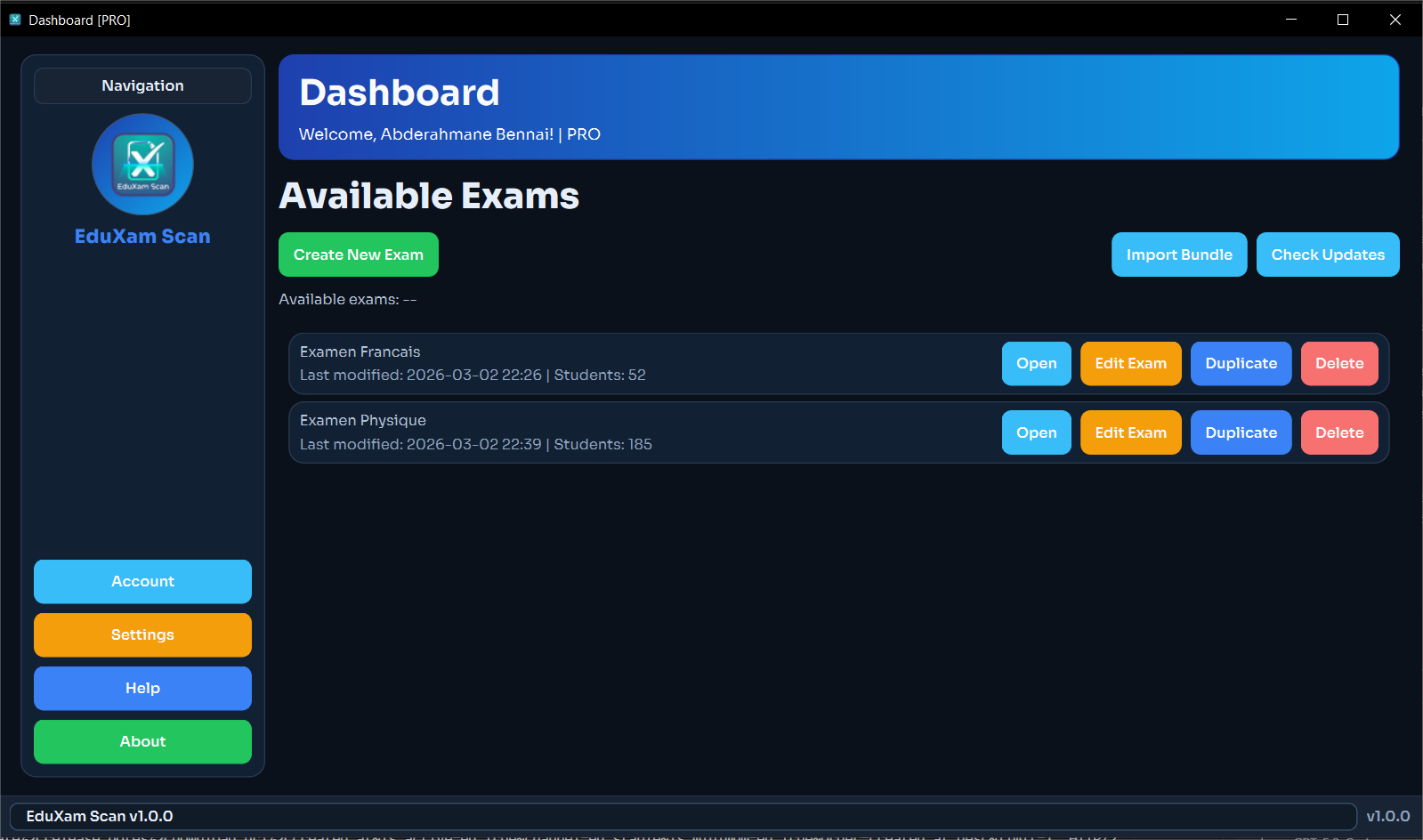Delete the Examen Physique exam
The image size is (1423, 840).
[1338, 432]
